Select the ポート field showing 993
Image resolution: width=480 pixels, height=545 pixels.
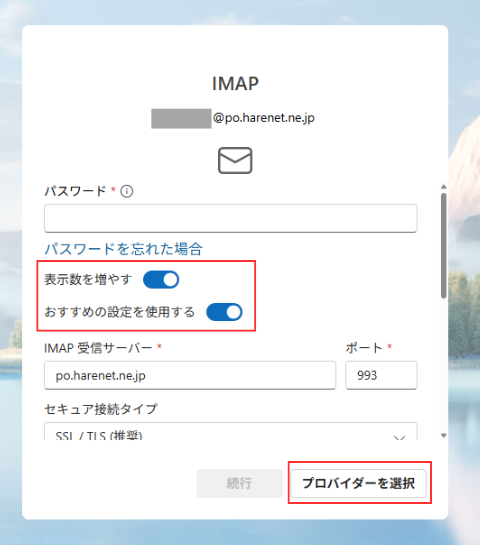click(381, 375)
